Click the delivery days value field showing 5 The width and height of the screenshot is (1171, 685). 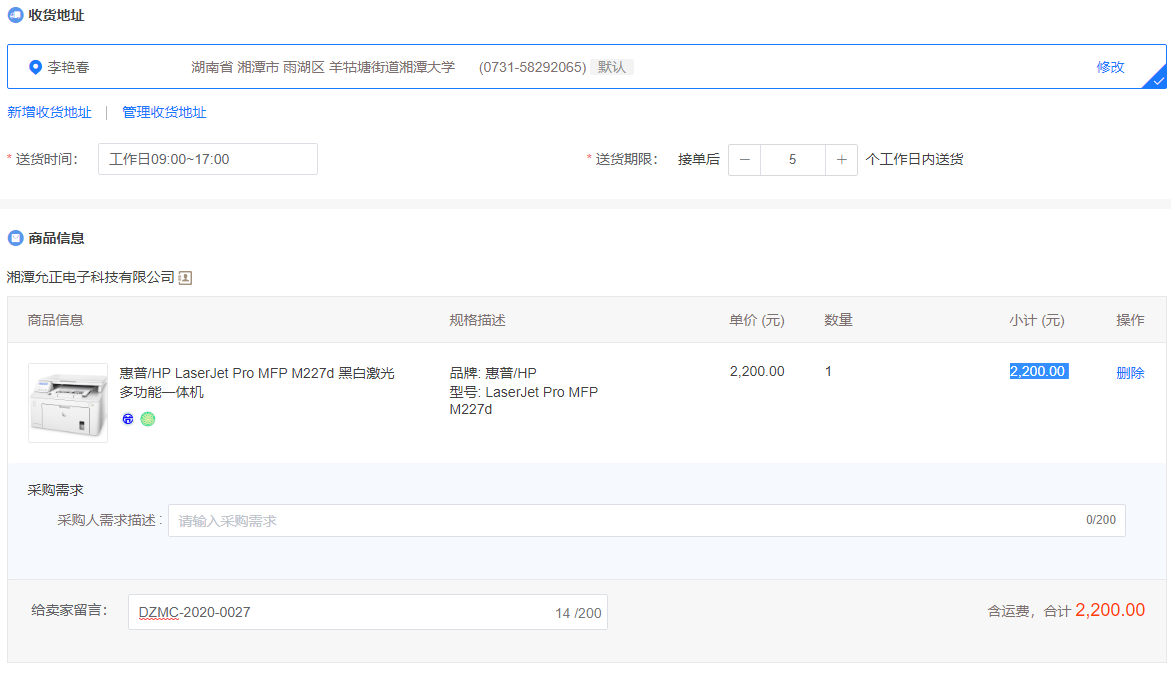[792, 160]
